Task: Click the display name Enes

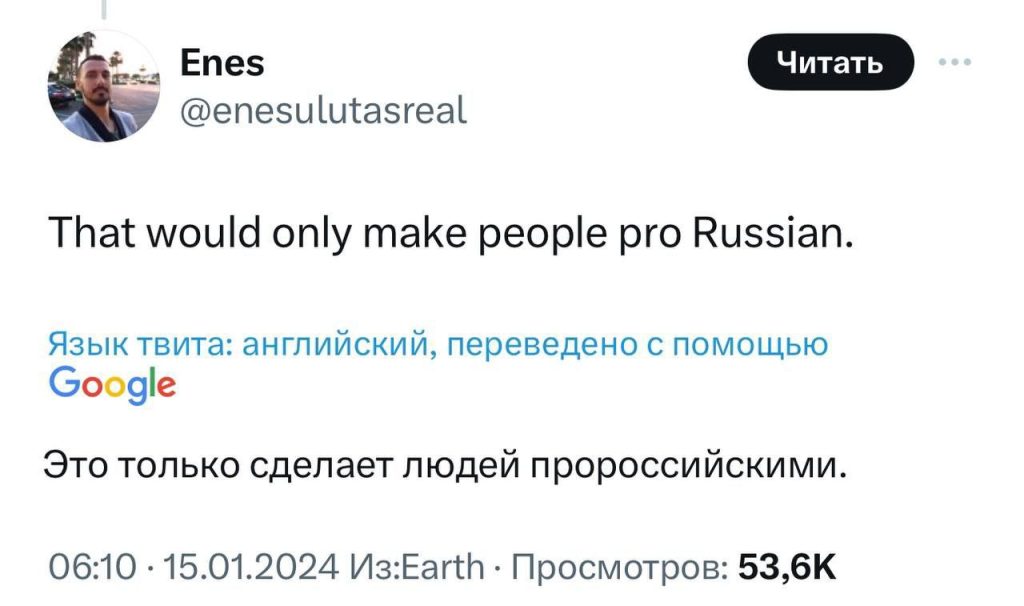Action: (x=222, y=62)
